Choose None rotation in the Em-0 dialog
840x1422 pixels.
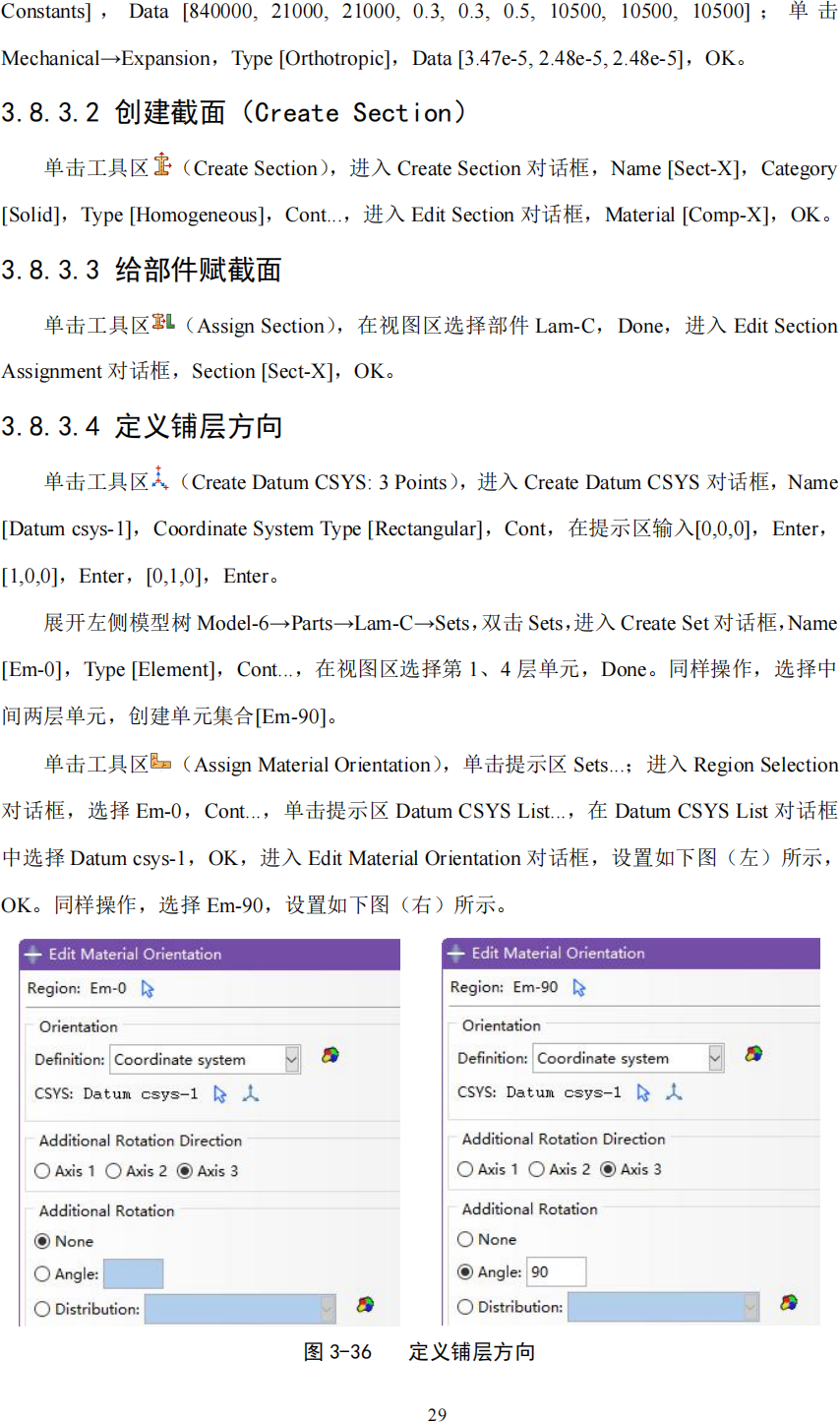click(x=64, y=1242)
